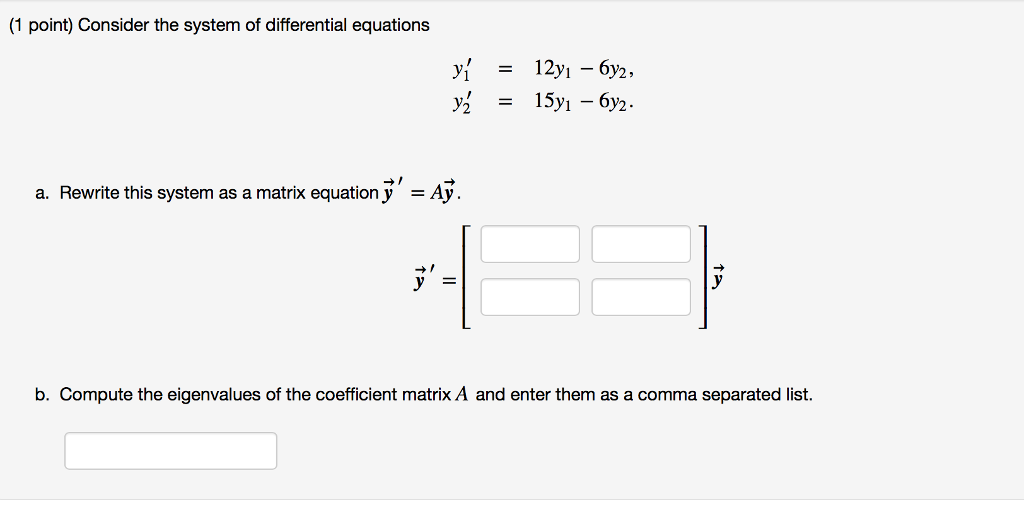The image size is (1024, 507).
Task: Click the italic matrix A in part b
Action: click(x=462, y=395)
